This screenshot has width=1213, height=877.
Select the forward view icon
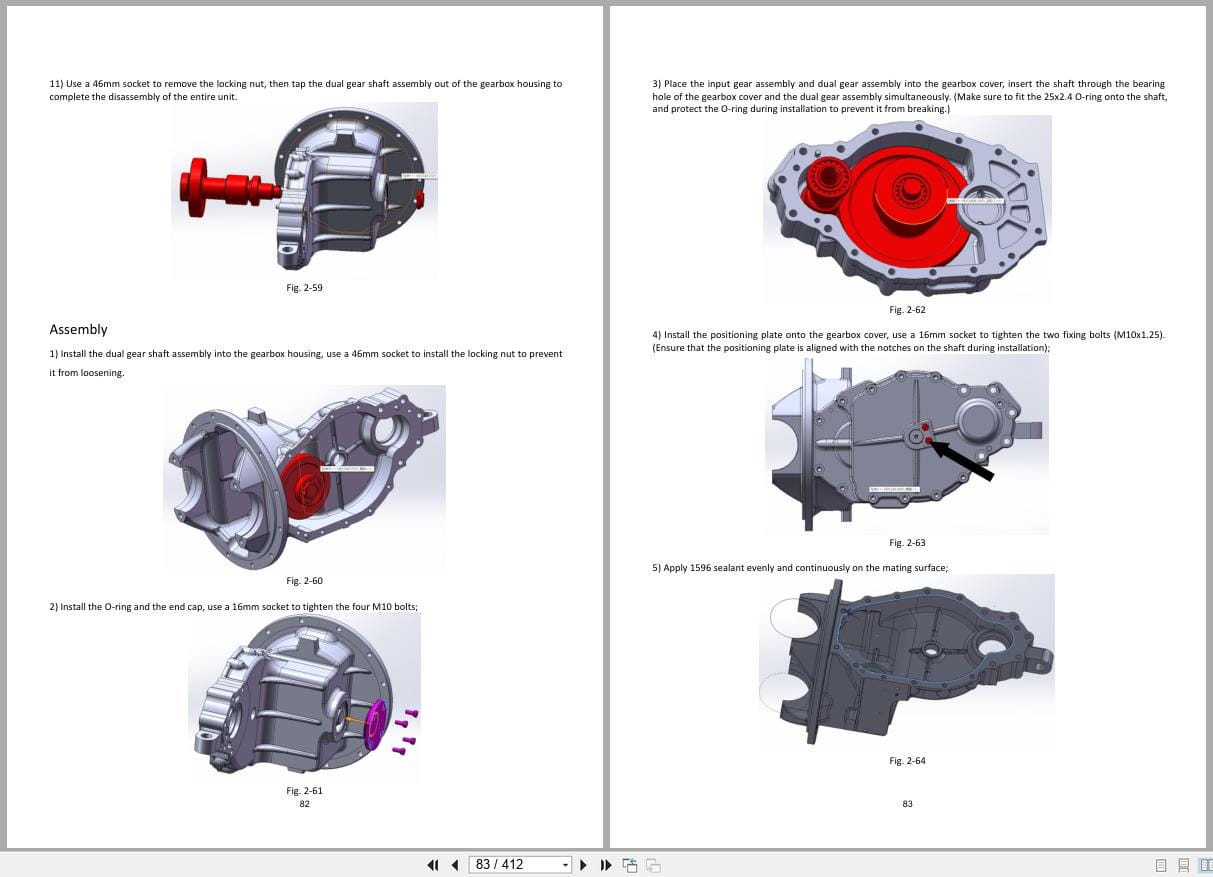[x=651, y=864]
